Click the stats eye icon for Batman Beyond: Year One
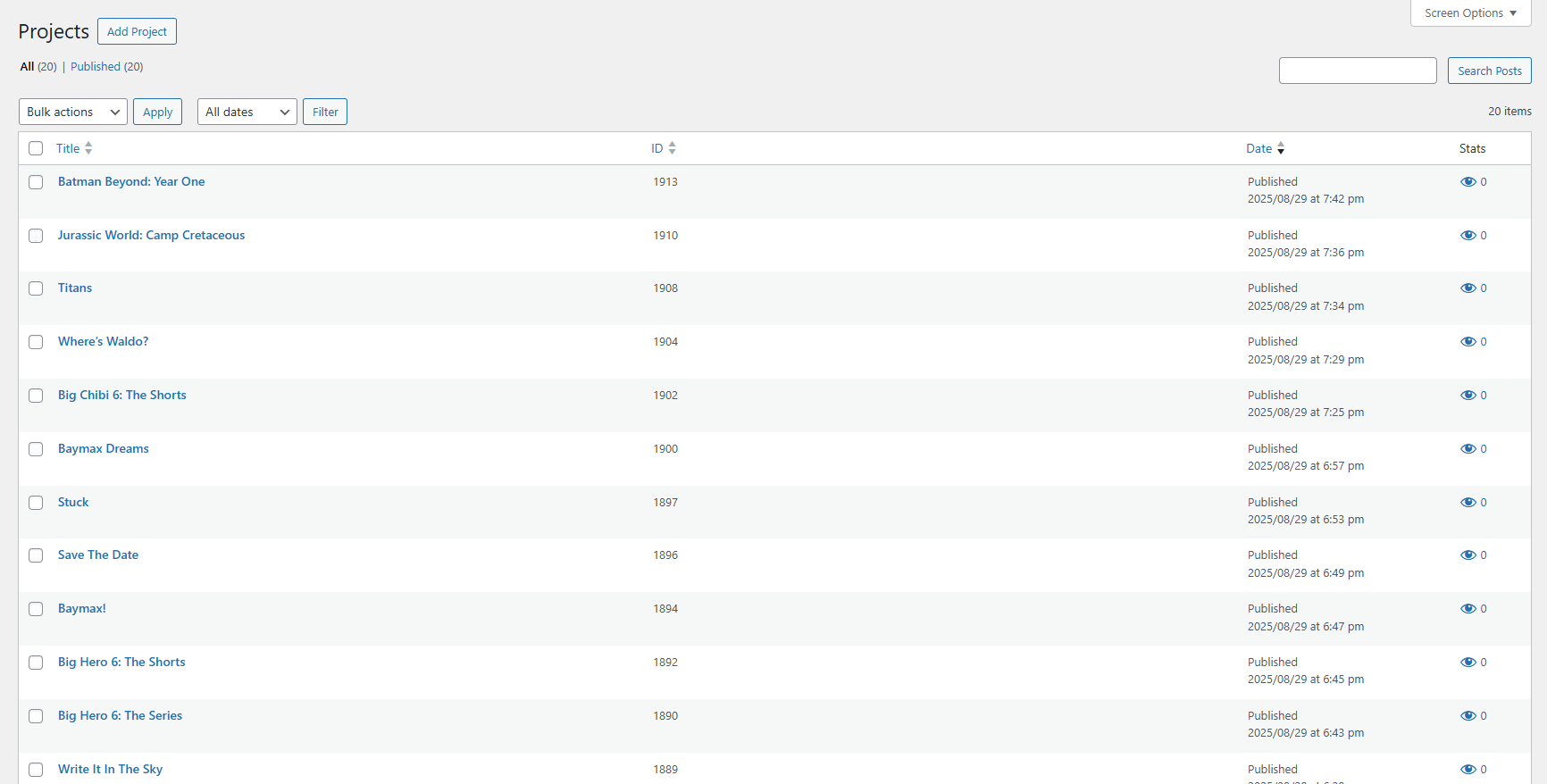The height and width of the screenshot is (784, 1547). pyautogui.click(x=1468, y=182)
